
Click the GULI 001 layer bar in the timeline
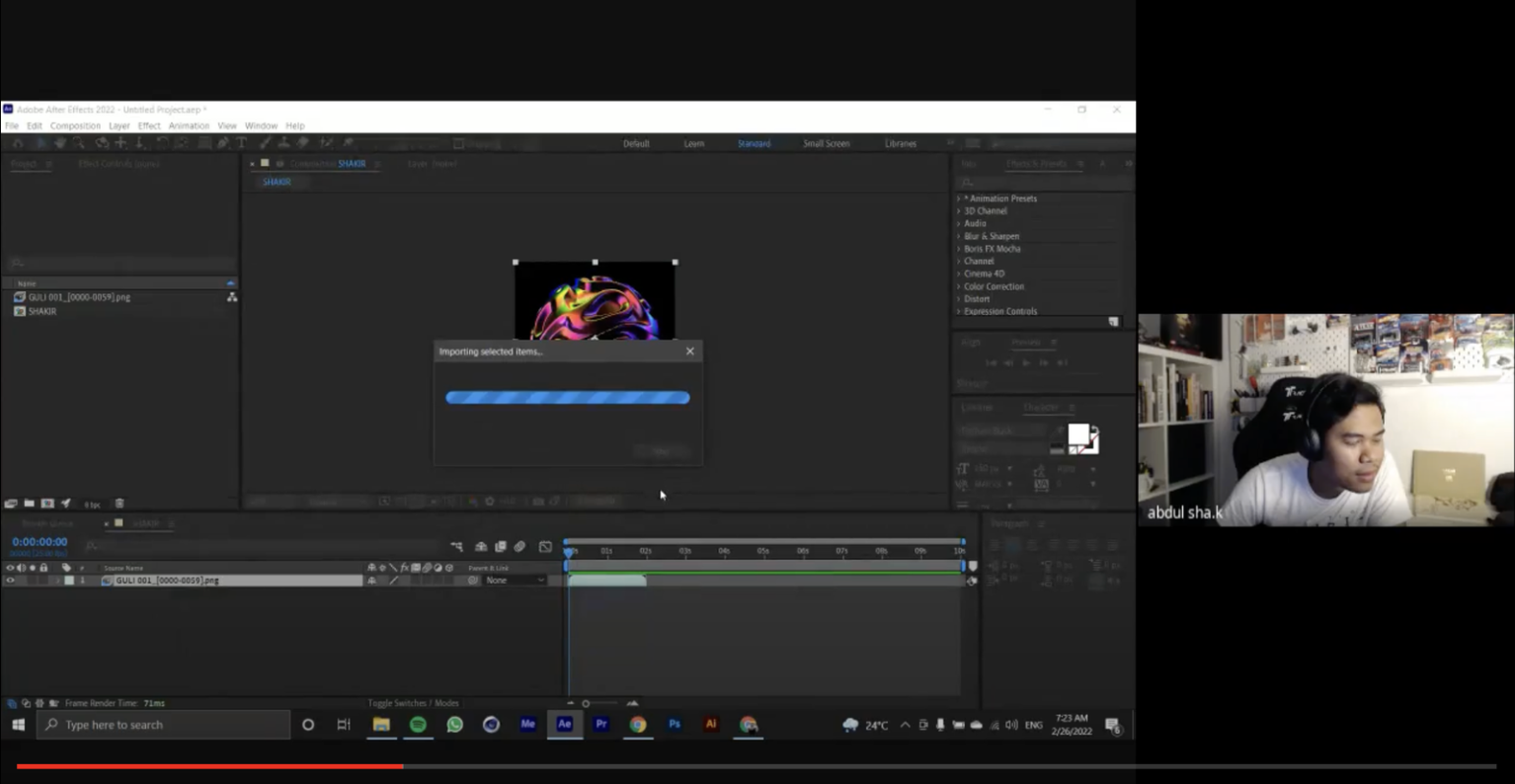click(x=607, y=581)
